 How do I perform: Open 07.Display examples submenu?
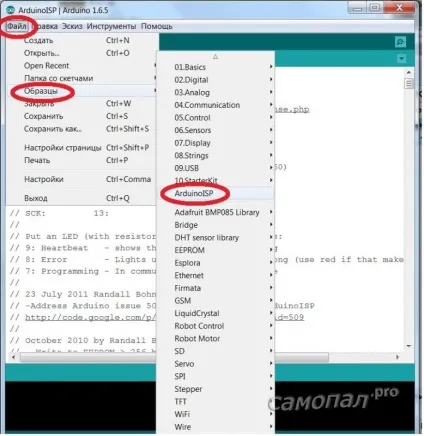[216, 143]
